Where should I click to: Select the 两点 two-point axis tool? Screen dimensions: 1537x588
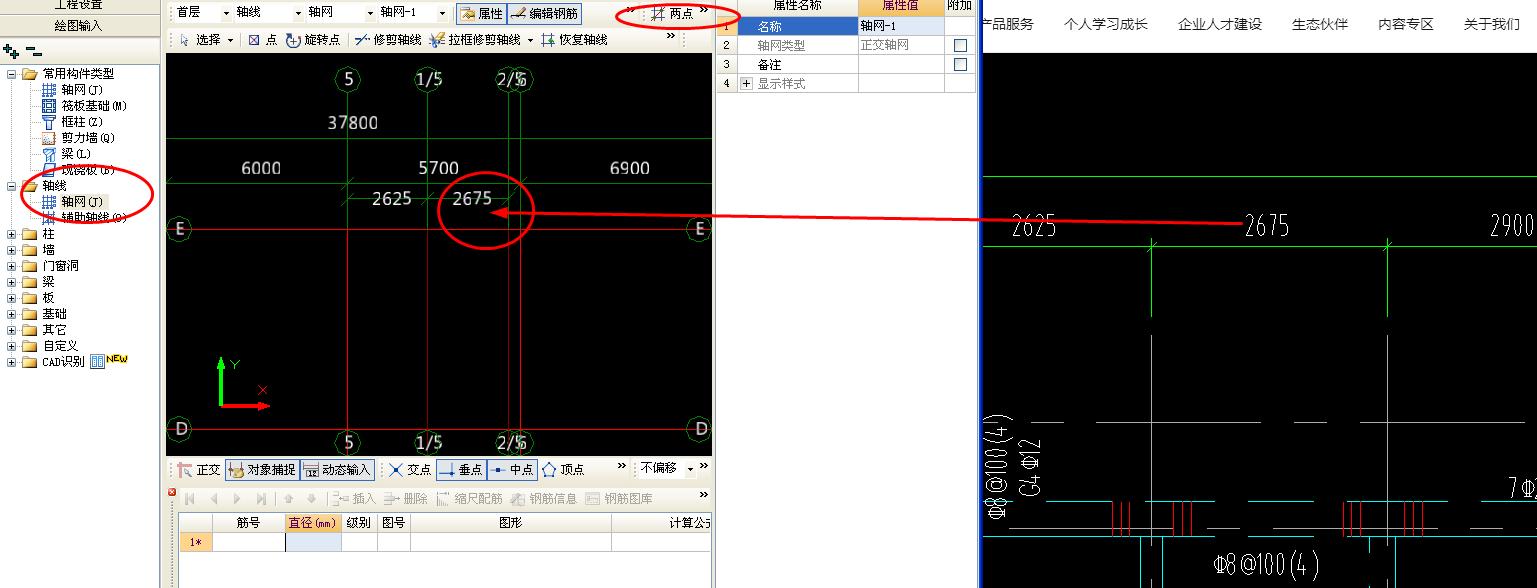pyautogui.click(x=671, y=14)
